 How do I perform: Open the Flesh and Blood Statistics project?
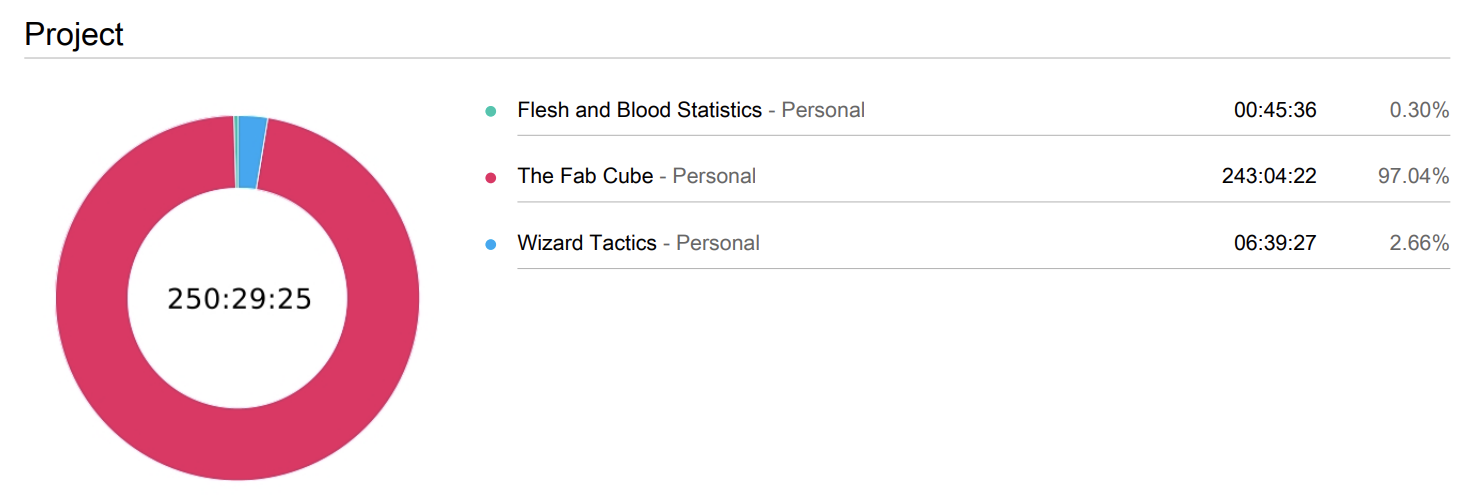pos(639,110)
